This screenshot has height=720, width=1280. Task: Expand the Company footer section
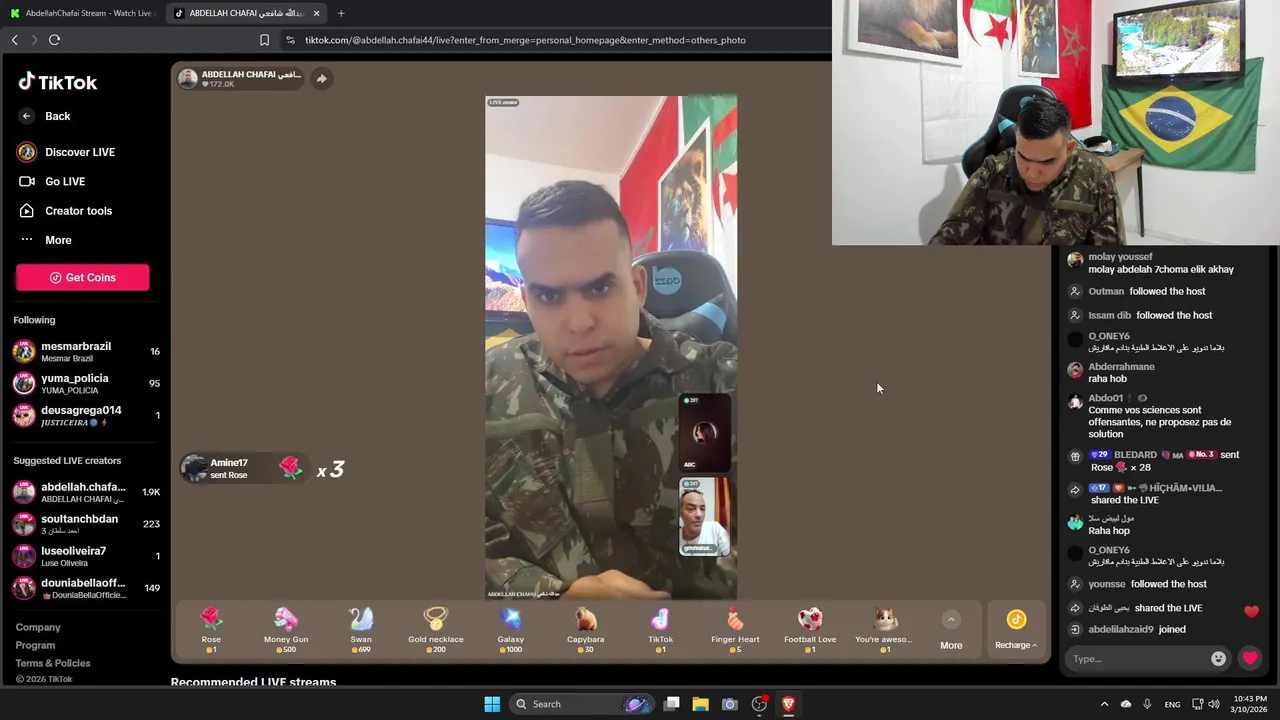tap(38, 627)
